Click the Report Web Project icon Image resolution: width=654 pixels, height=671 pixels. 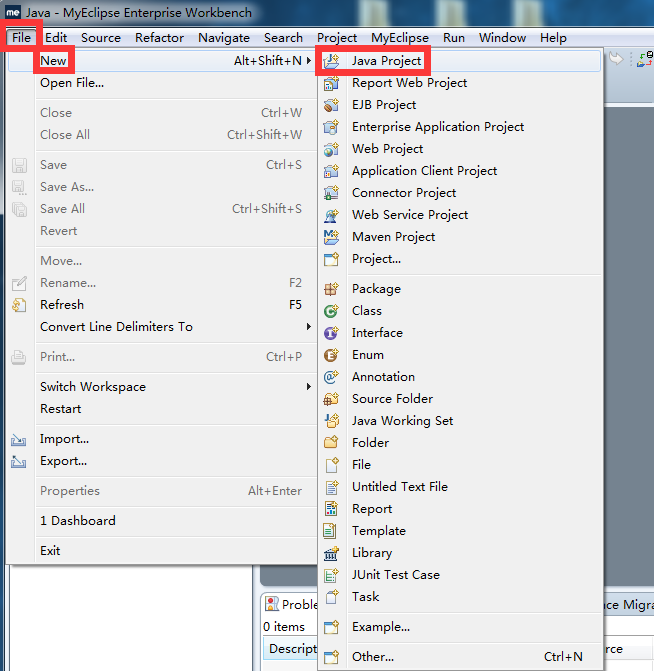click(331, 83)
